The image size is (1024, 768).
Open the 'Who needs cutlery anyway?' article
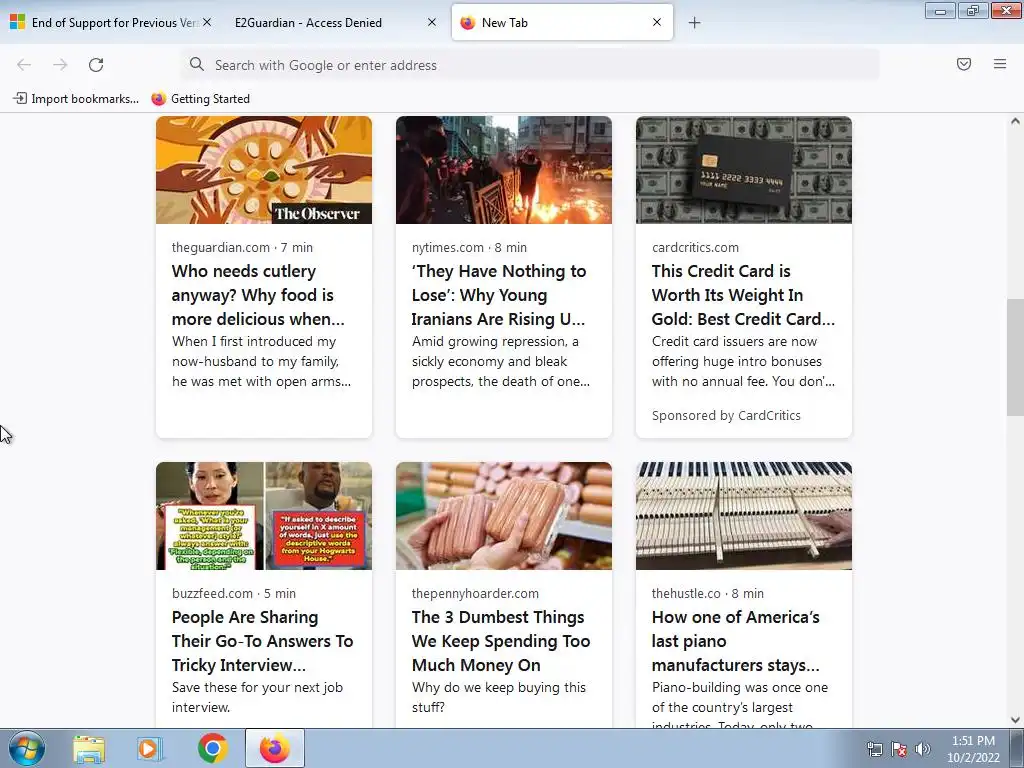pos(258,295)
